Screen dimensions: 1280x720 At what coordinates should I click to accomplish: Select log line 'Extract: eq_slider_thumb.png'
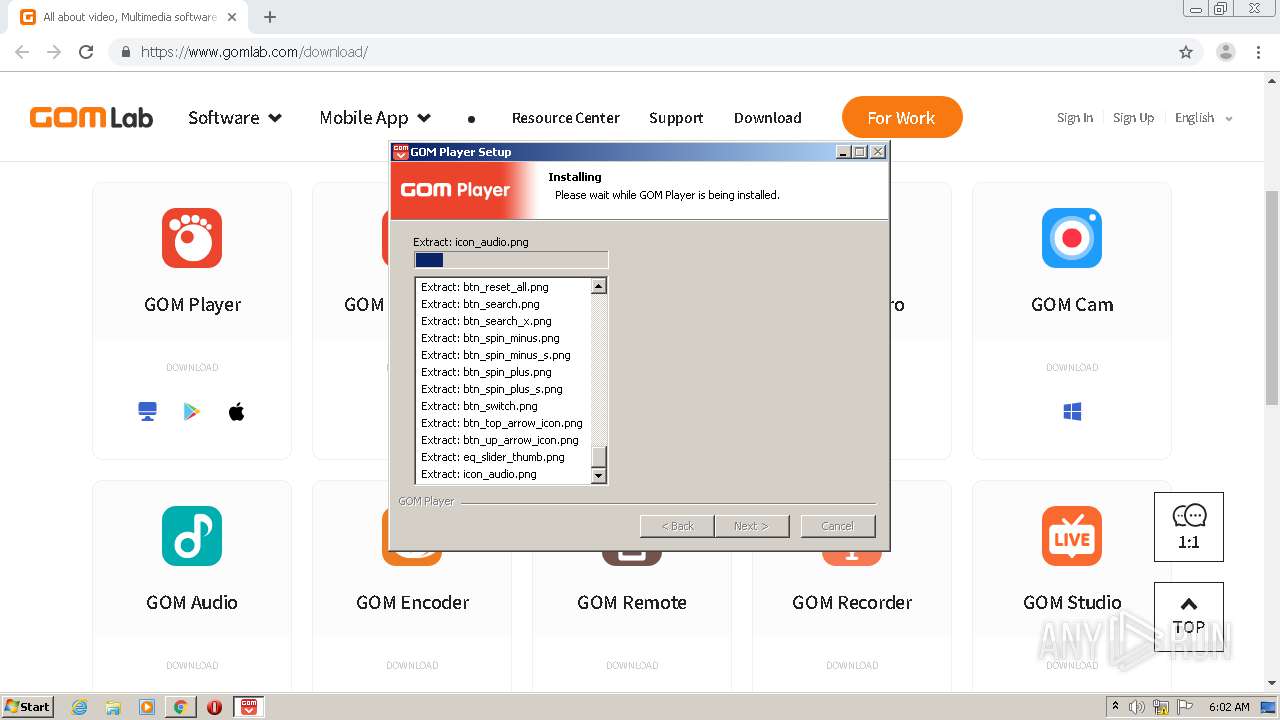pos(493,457)
